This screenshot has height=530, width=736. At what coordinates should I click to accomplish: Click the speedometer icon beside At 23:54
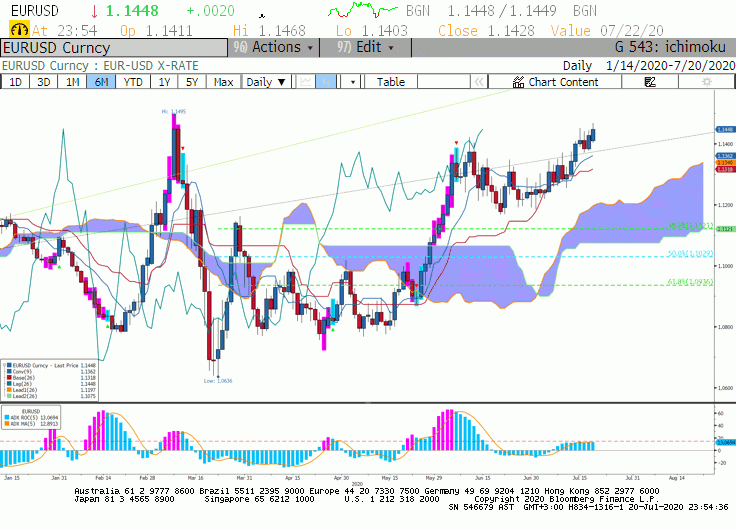coord(19,30)
